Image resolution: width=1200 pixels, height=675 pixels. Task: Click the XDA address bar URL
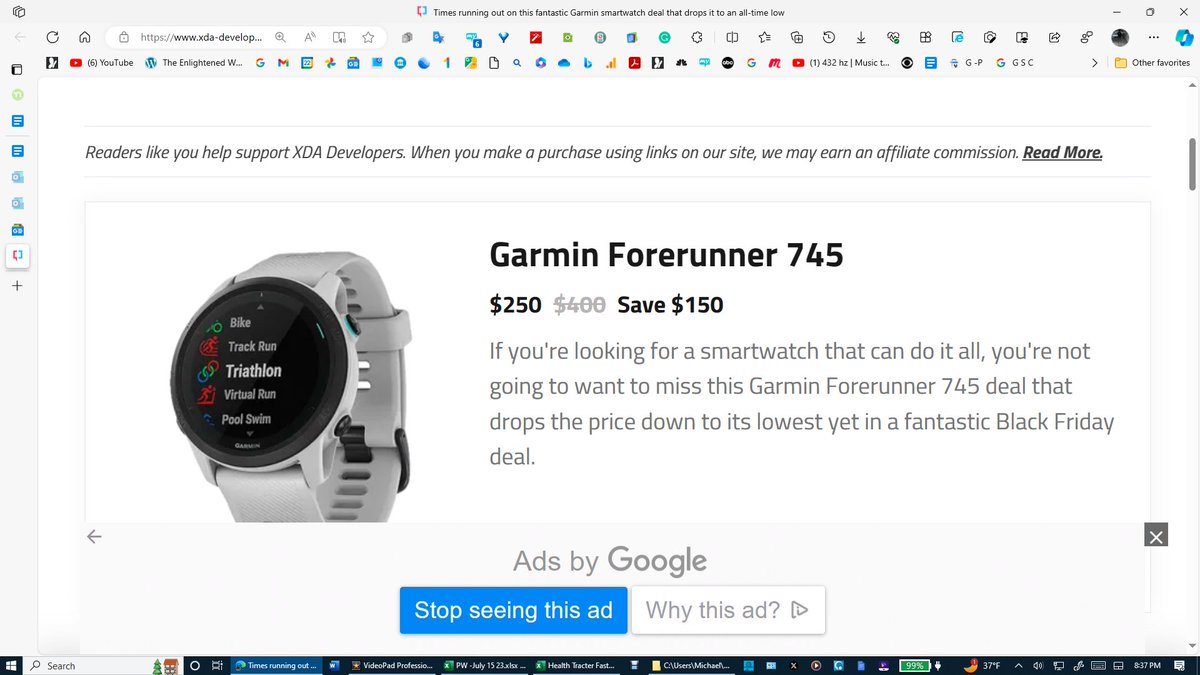pos(201,37)
